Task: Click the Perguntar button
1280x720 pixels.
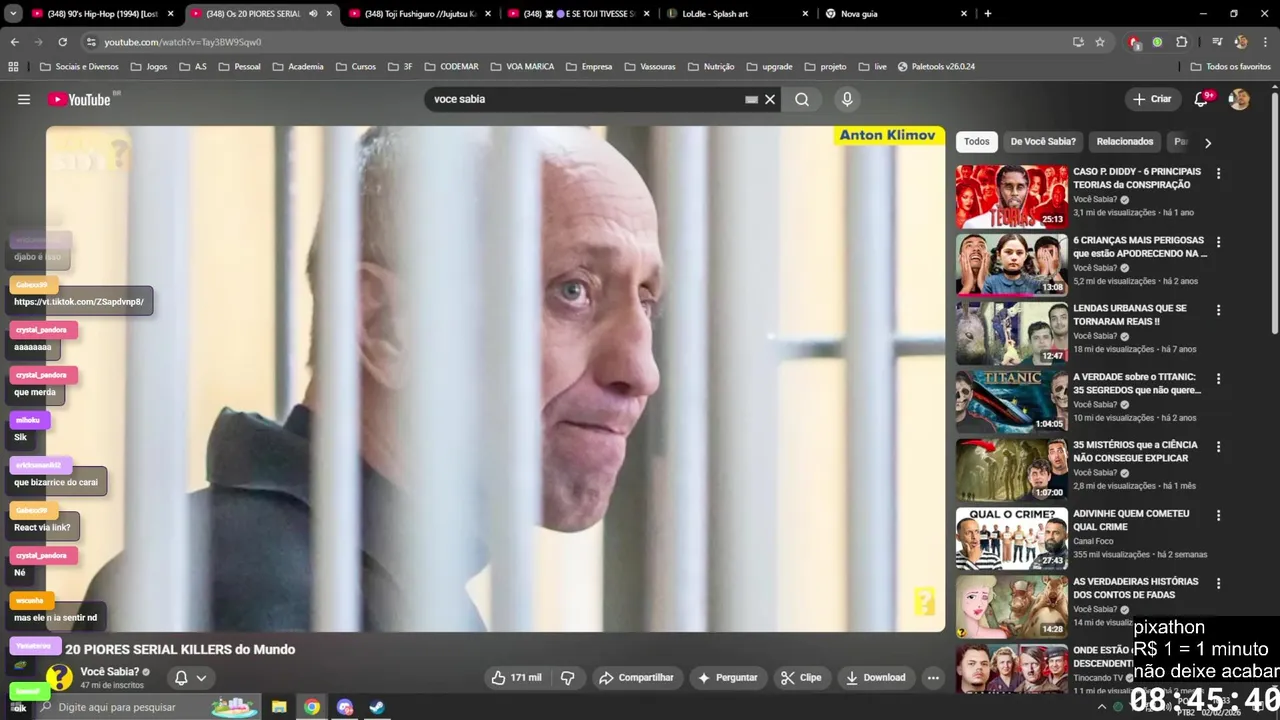Action: (727, 677)
